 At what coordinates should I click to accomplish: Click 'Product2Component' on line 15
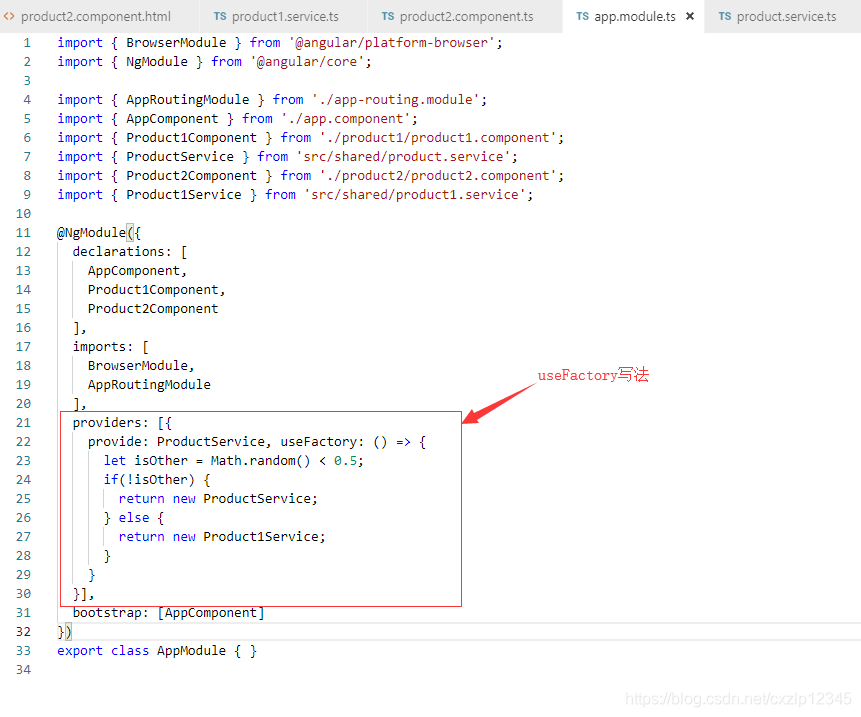(x=153, y=309)
